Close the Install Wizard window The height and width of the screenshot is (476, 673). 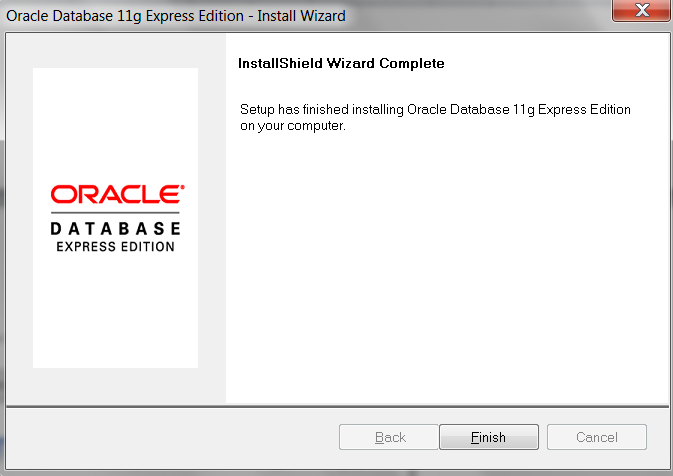[x=642, y=10]
